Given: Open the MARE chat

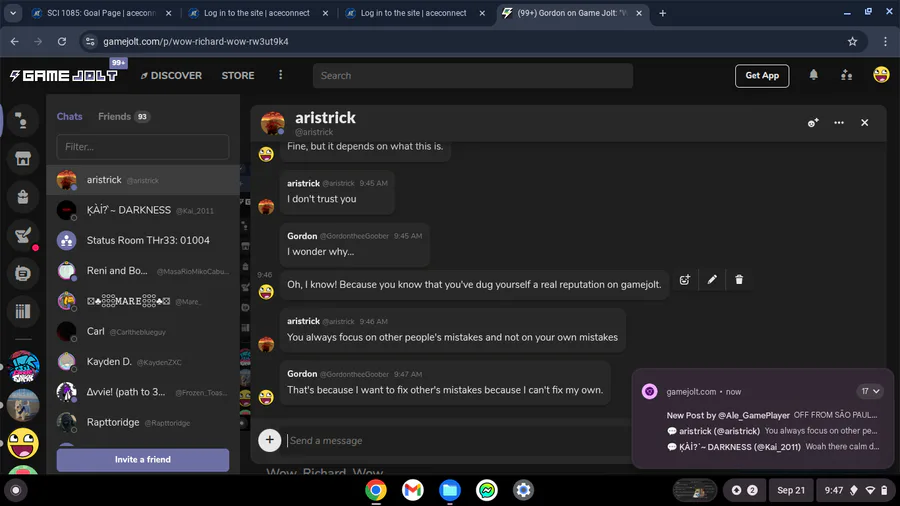Looking at the screenshot, I should pos(142,301).
